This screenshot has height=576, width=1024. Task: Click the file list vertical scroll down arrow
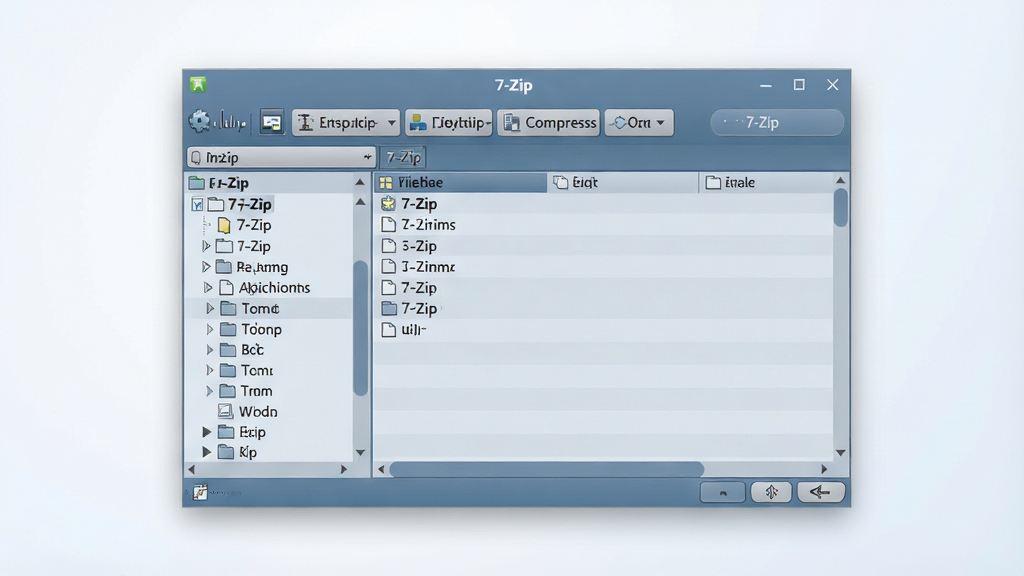pos(840,453)
